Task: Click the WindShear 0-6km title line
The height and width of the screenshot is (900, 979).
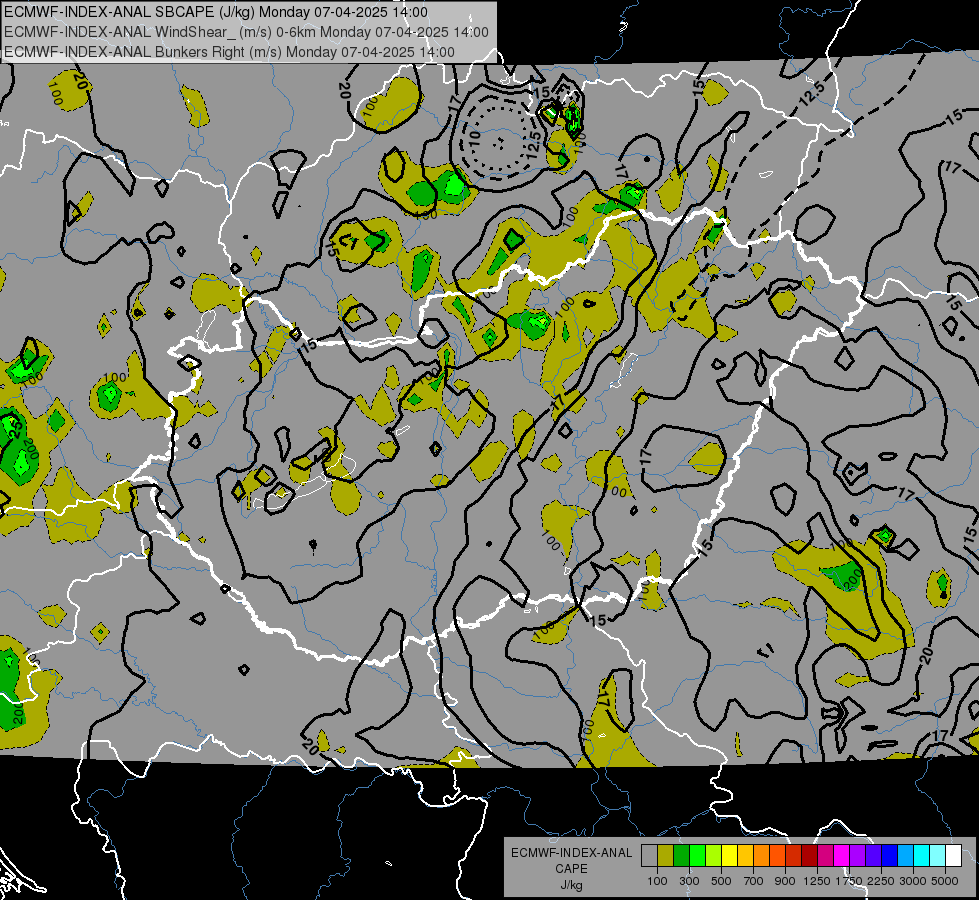Action: 247,32
